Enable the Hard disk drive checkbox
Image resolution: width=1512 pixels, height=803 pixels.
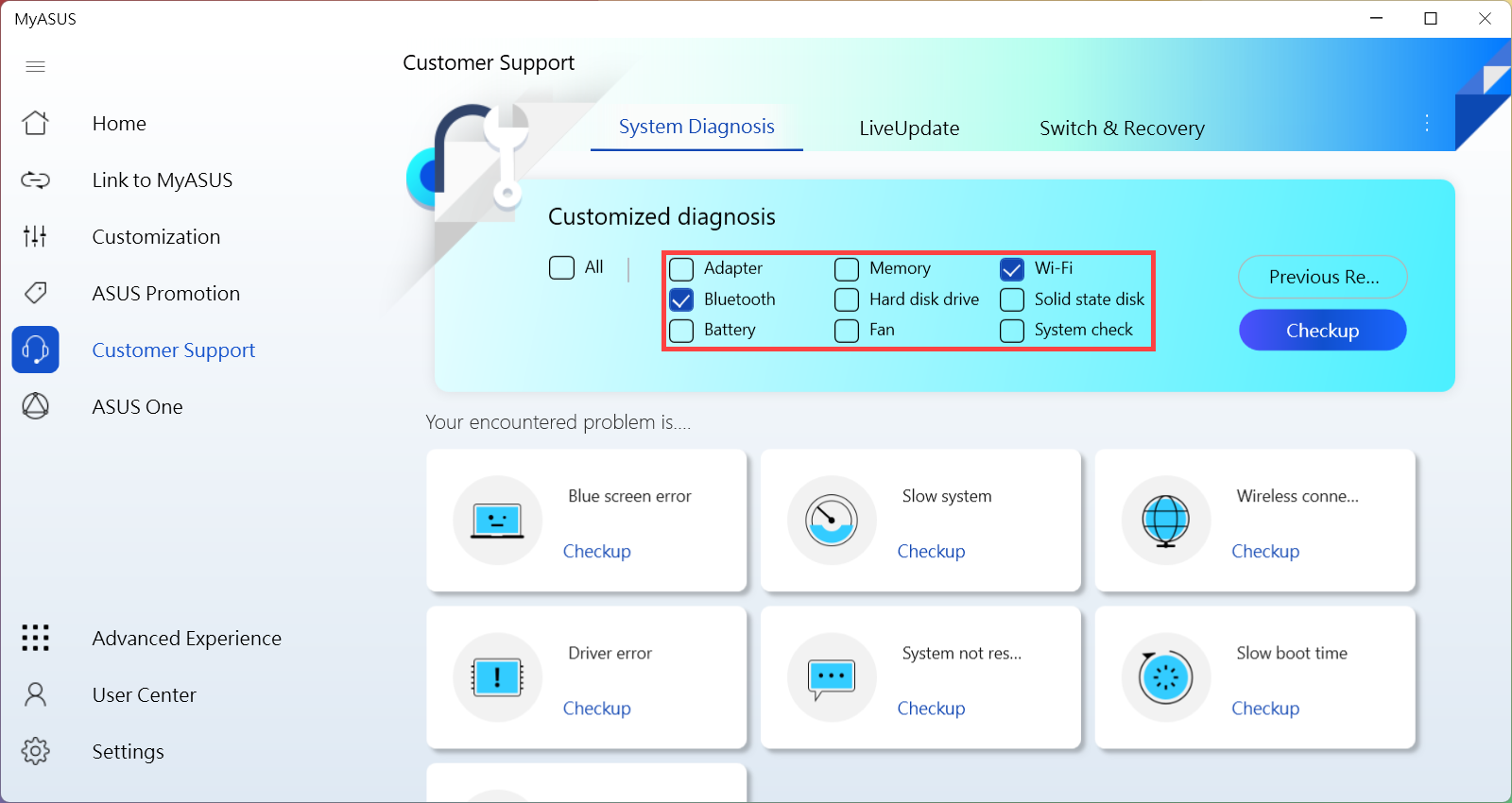click(x=847, y=299)
